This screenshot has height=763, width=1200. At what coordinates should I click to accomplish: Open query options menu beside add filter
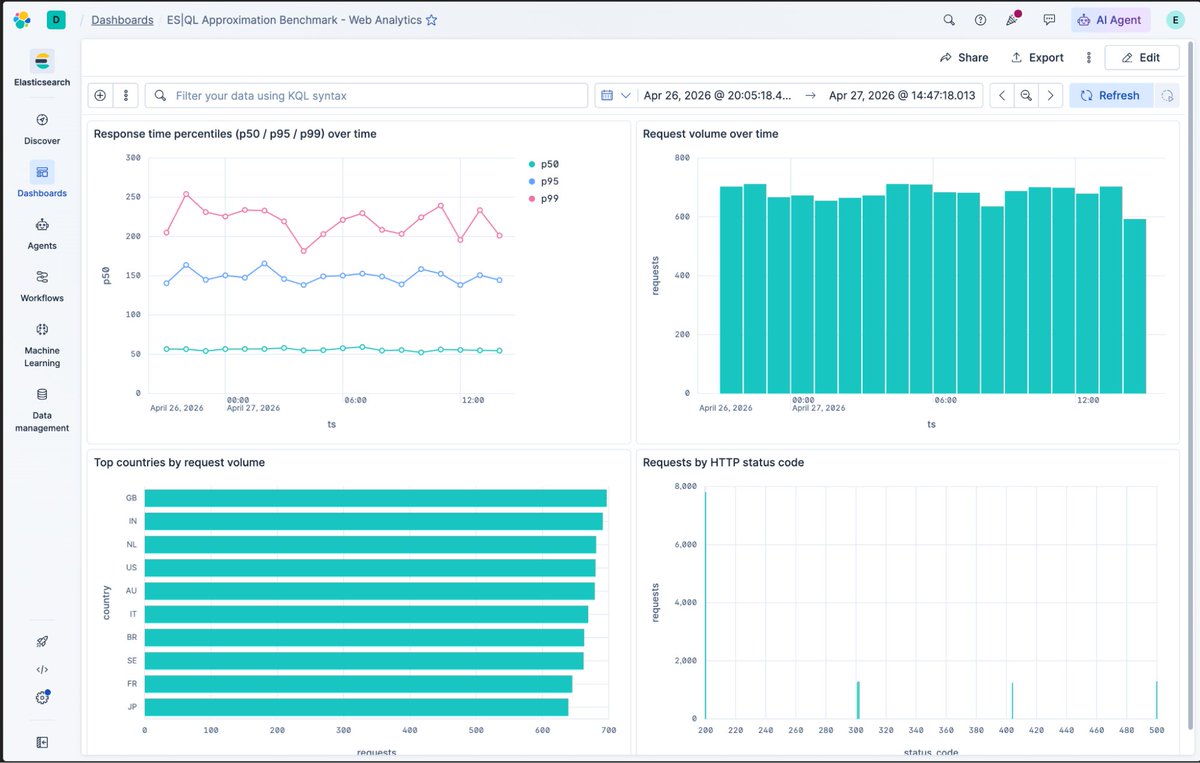(126, 95)
